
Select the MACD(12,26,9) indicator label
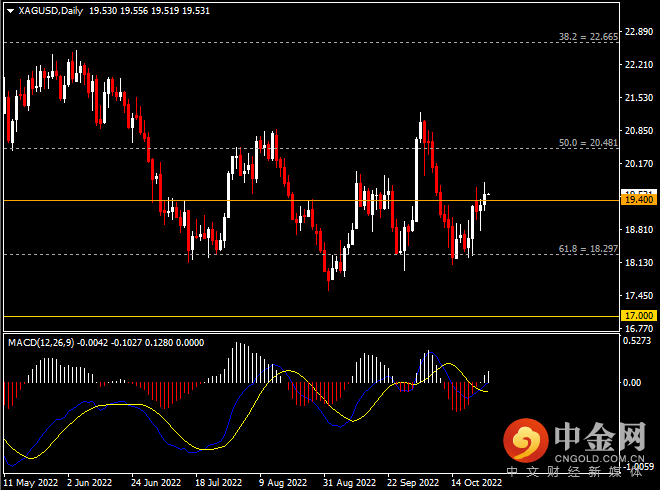click(41, 343)
